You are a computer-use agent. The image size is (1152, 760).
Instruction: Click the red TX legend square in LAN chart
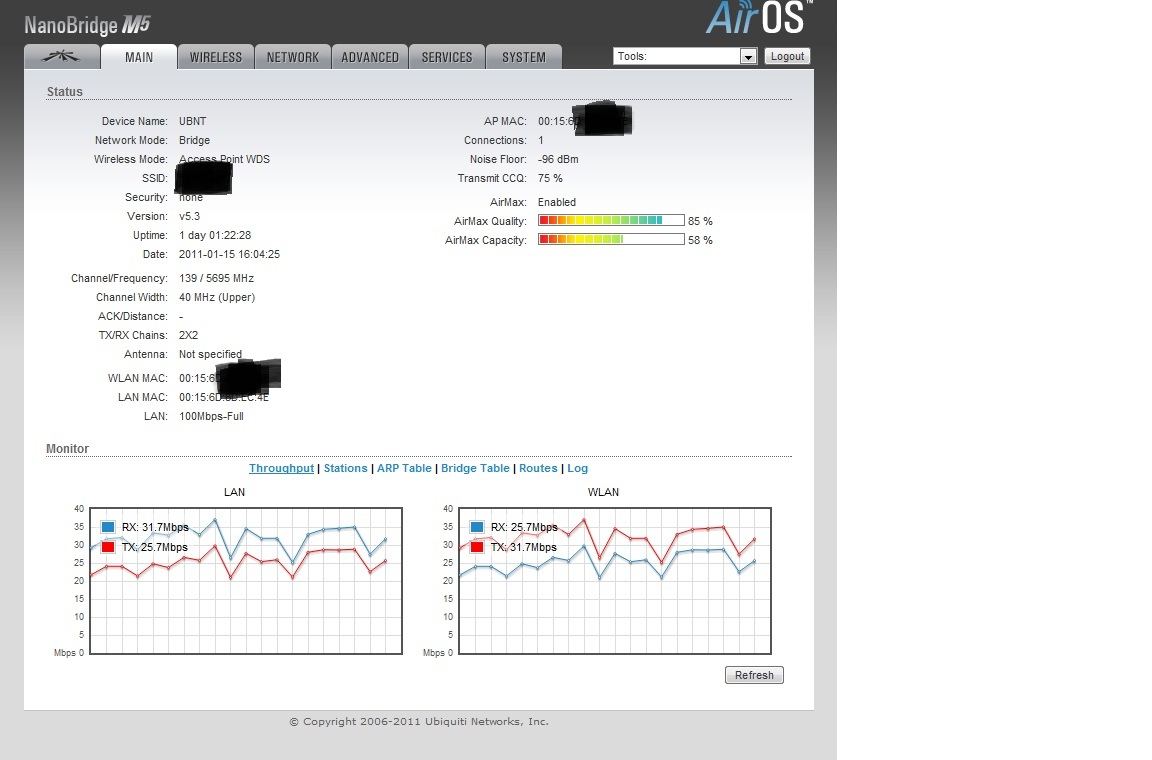point(108,547)
